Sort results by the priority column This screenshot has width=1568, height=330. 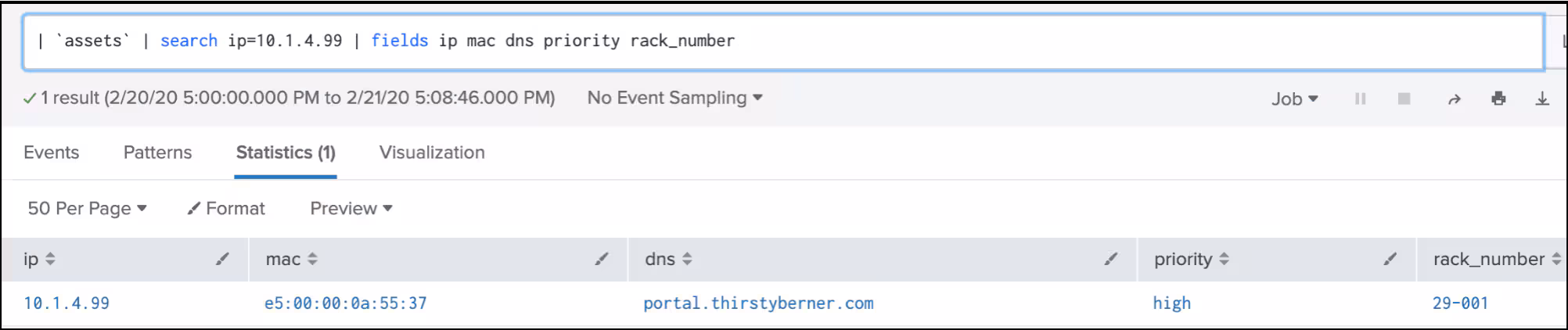point(1224,259)
